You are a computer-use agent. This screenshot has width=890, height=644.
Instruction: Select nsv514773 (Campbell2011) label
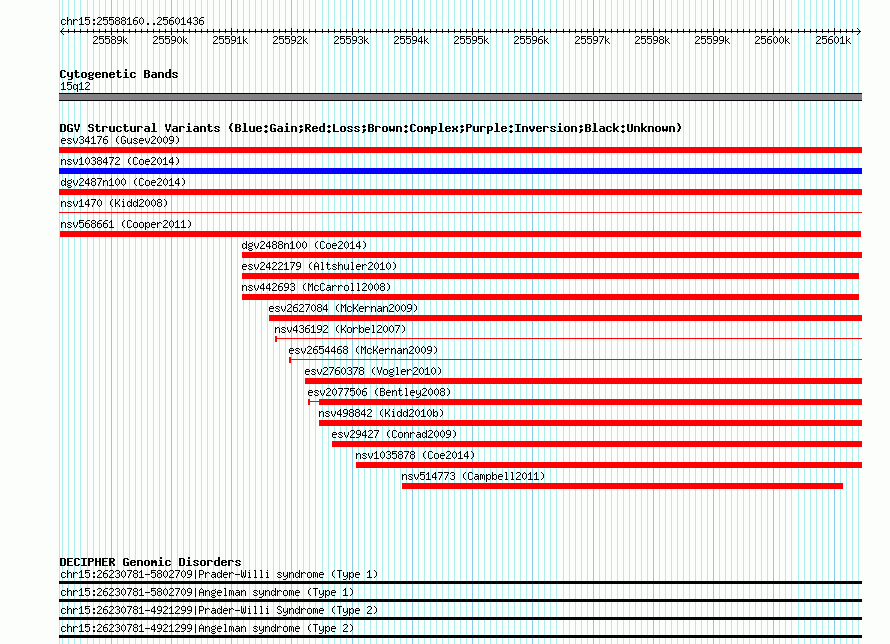tap(473, 476)
